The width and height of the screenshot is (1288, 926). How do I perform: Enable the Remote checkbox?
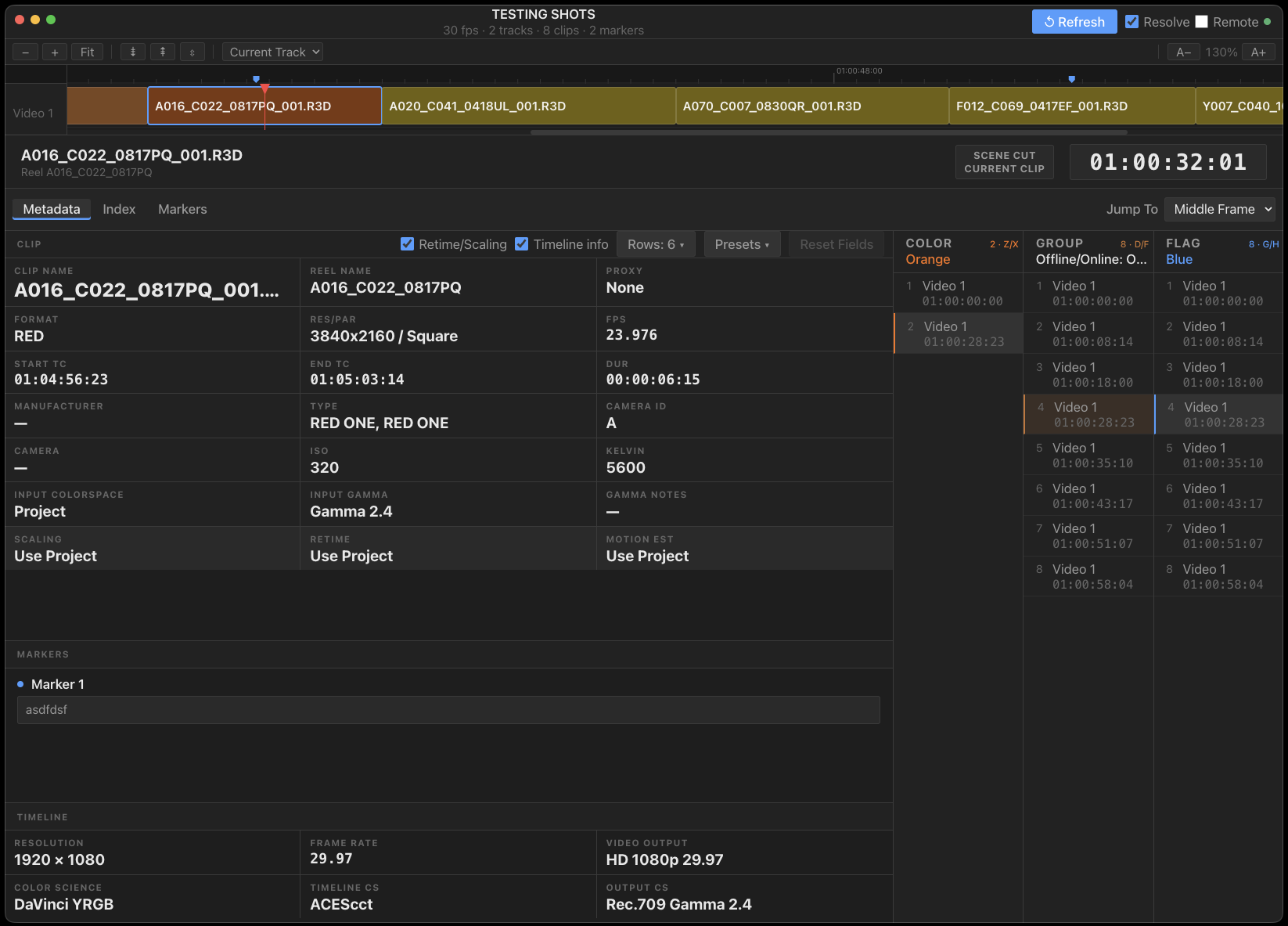pyautogui.click(x=1202, y=22)
